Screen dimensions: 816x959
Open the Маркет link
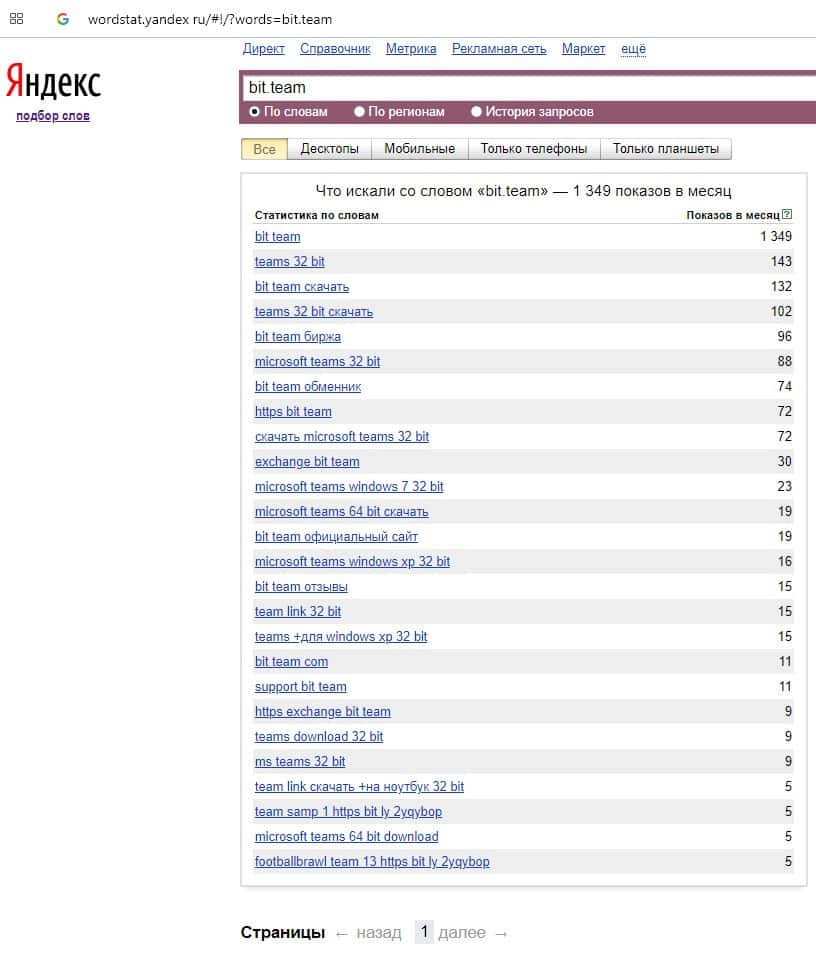click(x=584, y=49)
